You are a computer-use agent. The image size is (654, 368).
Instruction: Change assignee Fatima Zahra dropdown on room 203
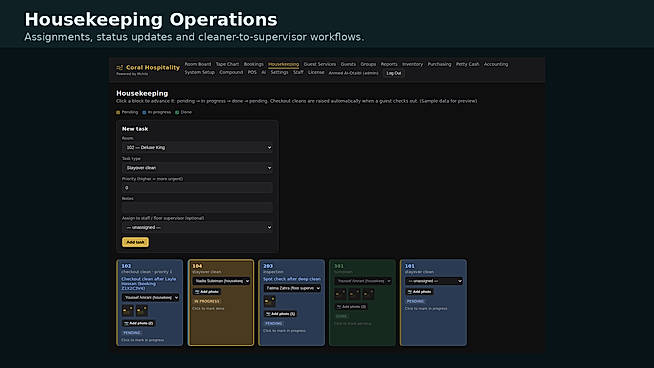[x=292, y=288]
